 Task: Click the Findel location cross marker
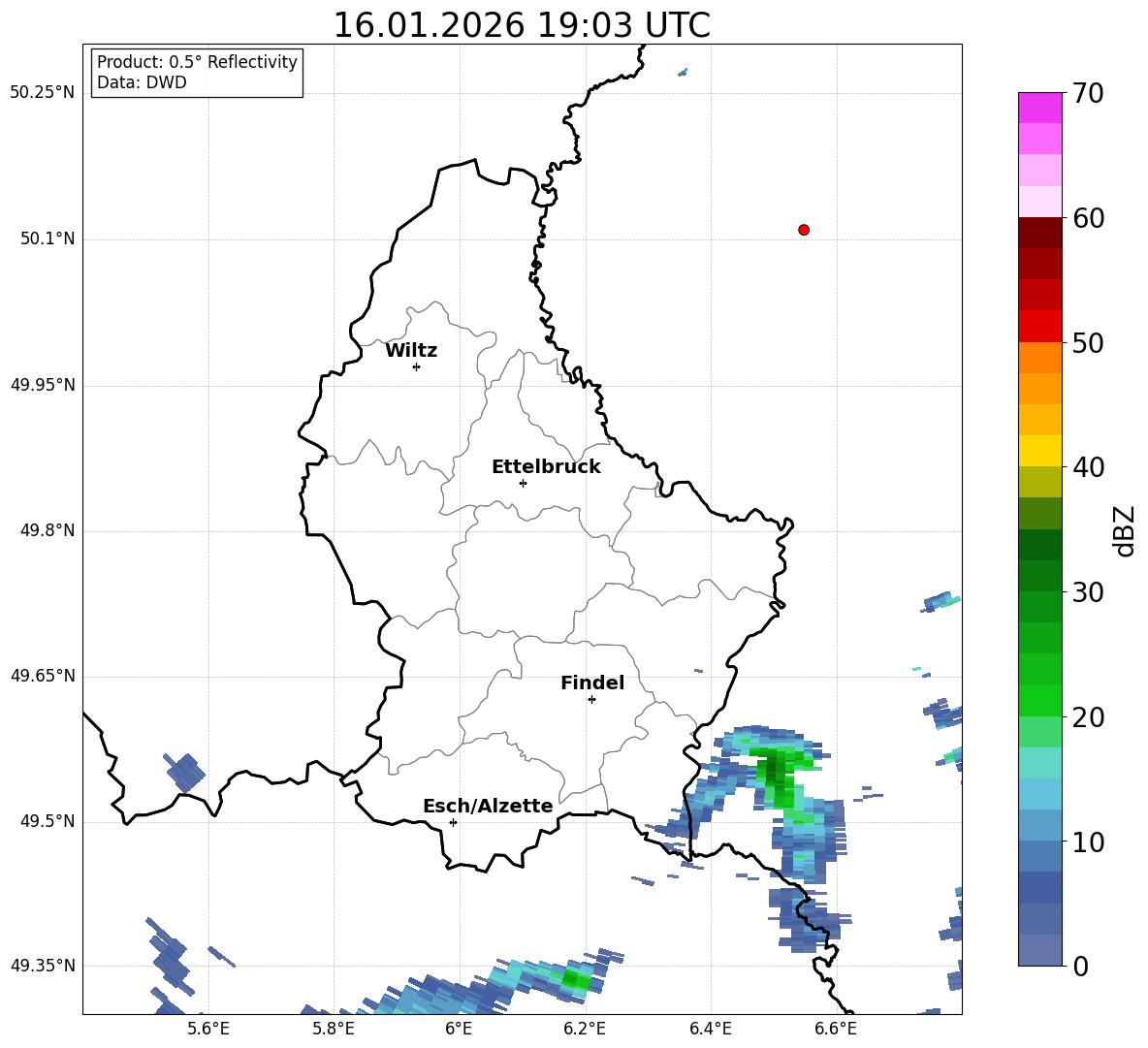592,700
